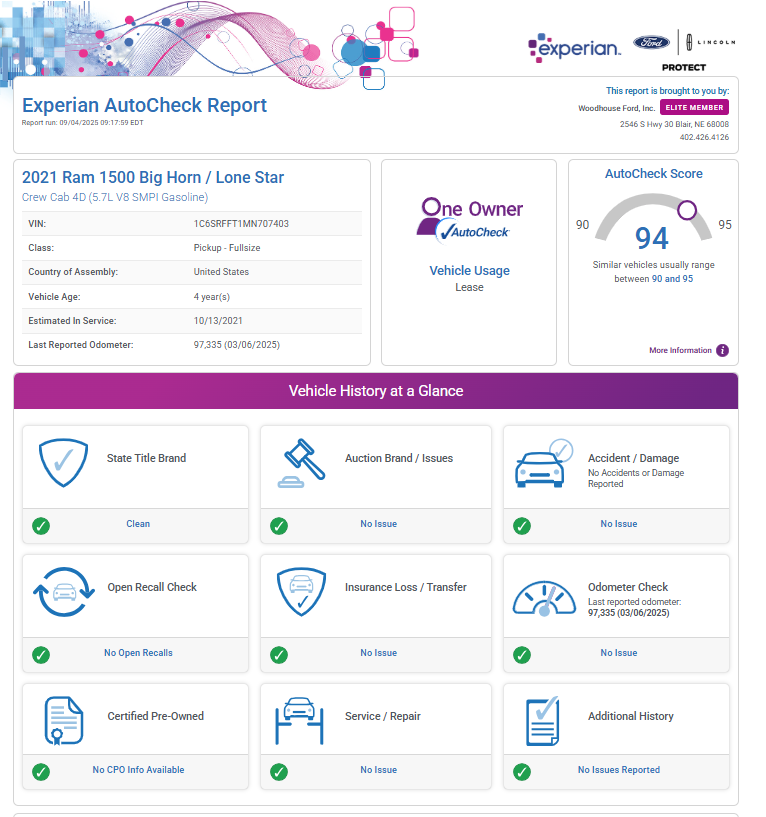Click the Experian logo in header
This screenshot has width=766, height=817.
coord(574,47)
